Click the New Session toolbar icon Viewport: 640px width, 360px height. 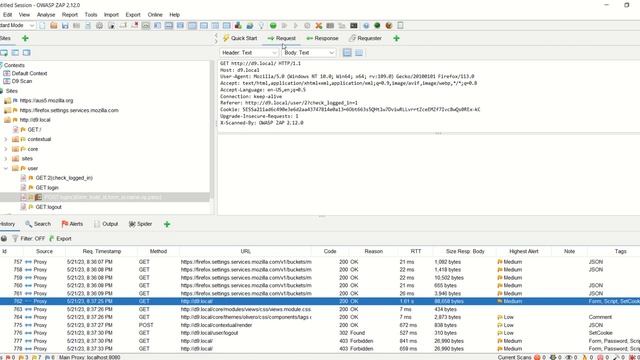[x=42, y=25]
